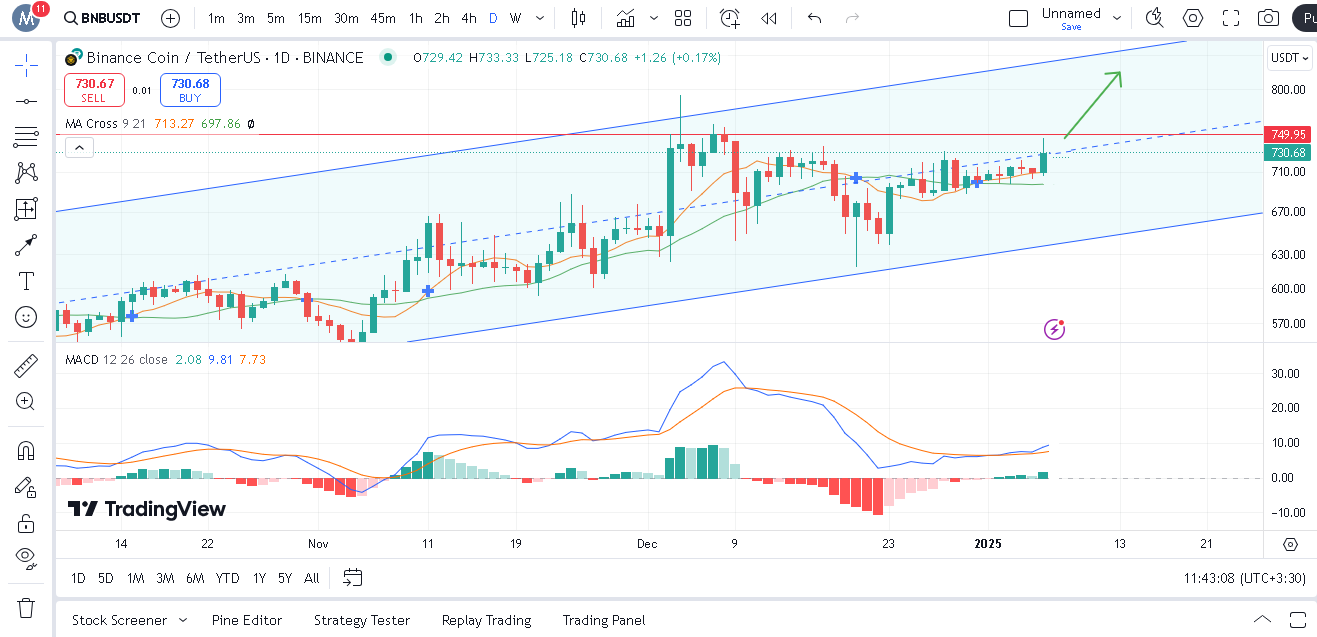Select the arrow brush drawing tool
The image size is (1317, 637).
(x=26, y=245)
